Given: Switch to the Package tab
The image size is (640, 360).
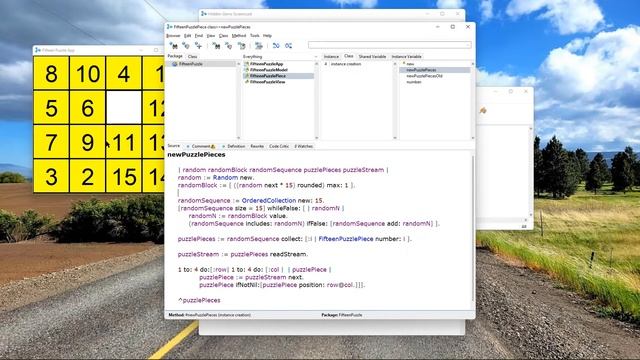Looking at the screenshot, I should click(175, 56).
